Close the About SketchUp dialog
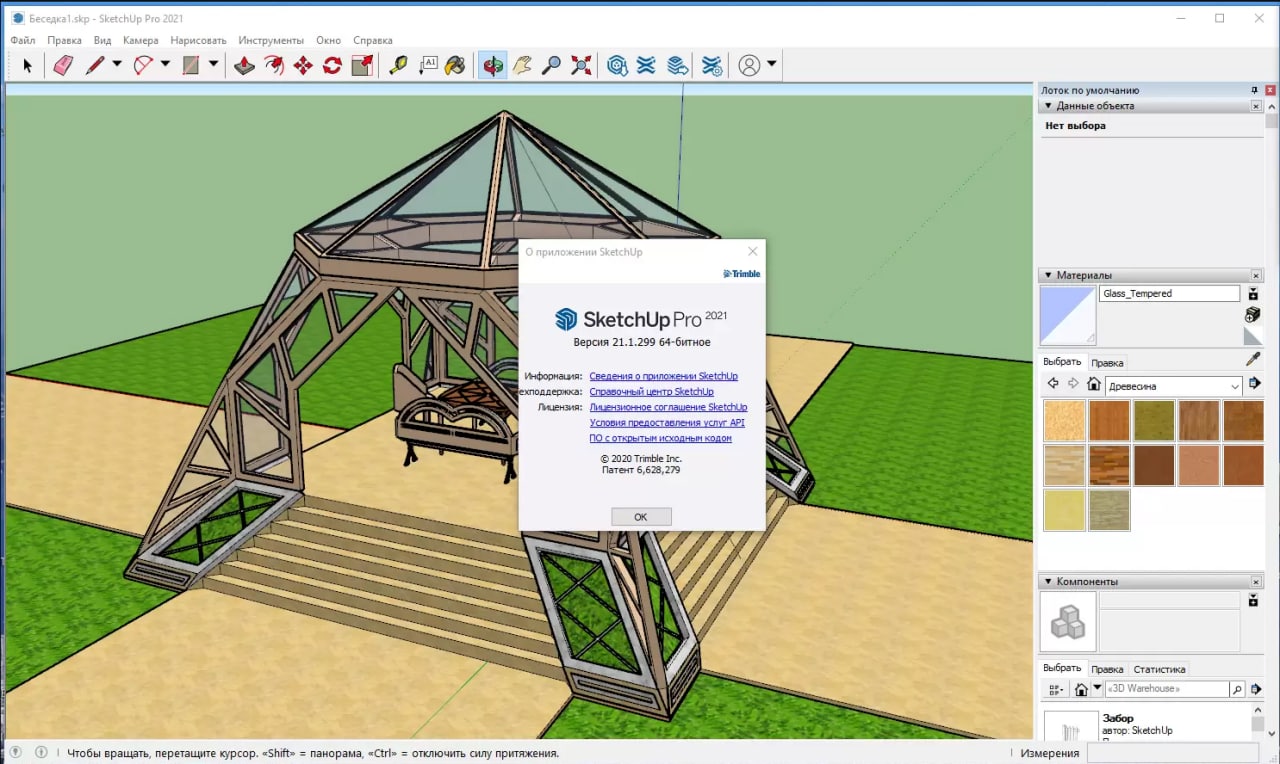This screenshot has height=764, width=1280. click(753, 252)
